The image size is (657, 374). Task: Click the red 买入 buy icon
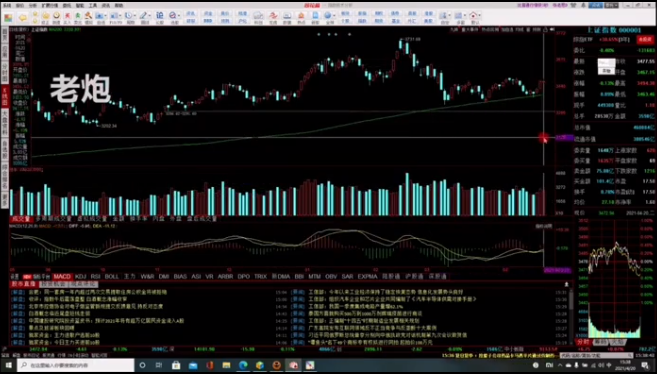(x=67, y=17)
